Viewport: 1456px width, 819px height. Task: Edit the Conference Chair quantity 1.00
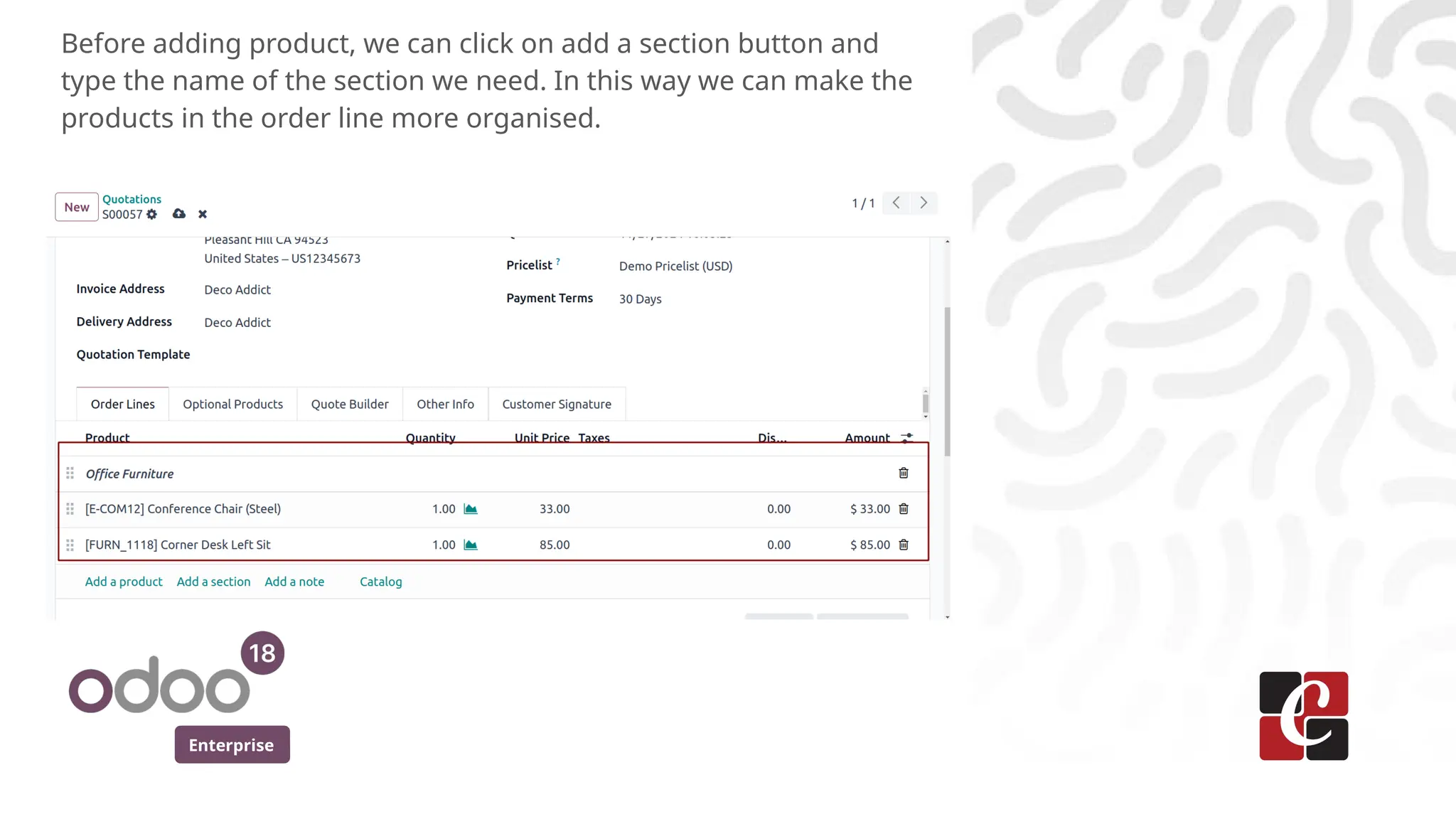444,508
